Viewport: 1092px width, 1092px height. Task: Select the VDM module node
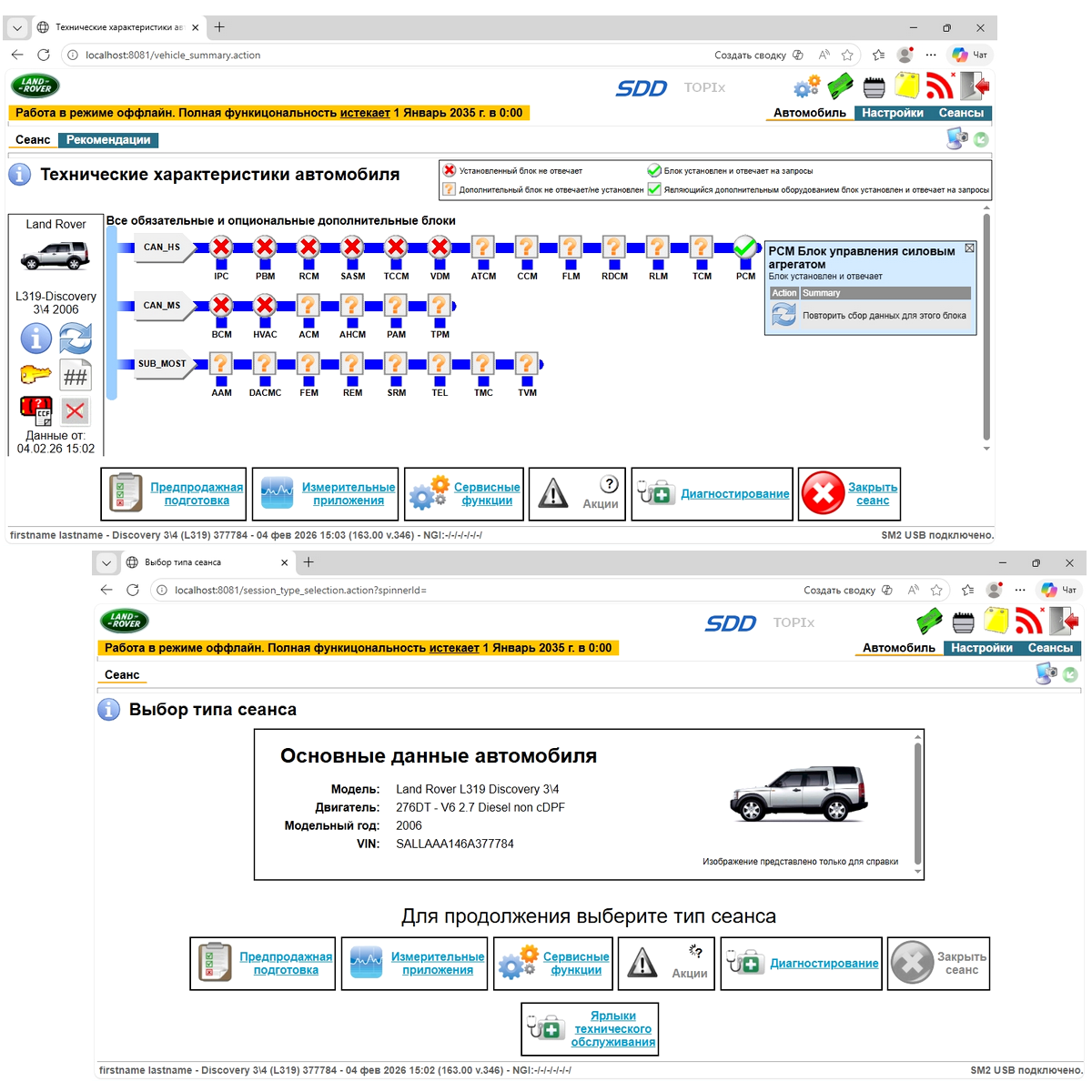click(x=440, y=247)
